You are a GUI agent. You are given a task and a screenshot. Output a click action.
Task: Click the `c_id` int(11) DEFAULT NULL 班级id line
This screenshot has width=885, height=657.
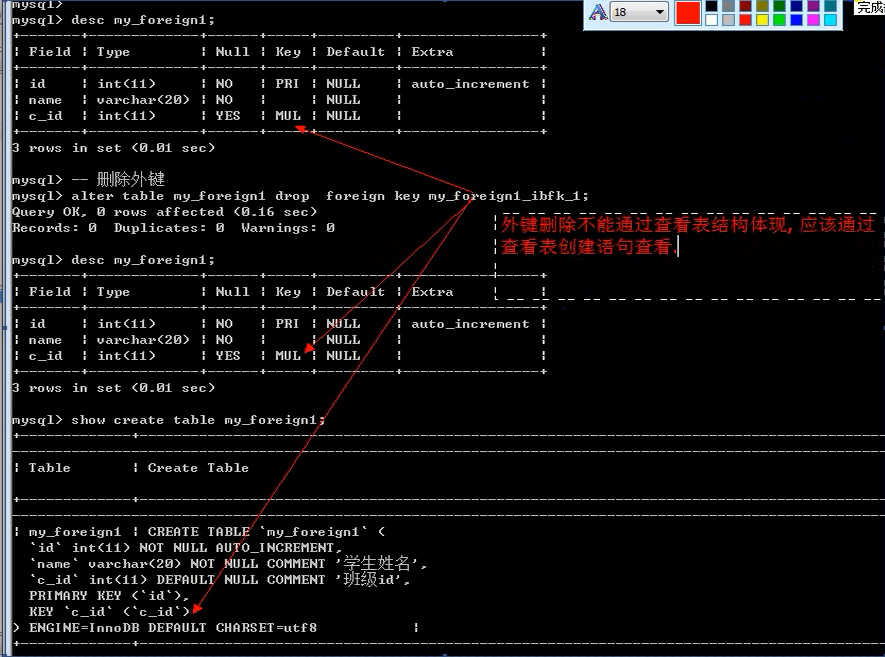pyautogui.click(x=220, y=579)
